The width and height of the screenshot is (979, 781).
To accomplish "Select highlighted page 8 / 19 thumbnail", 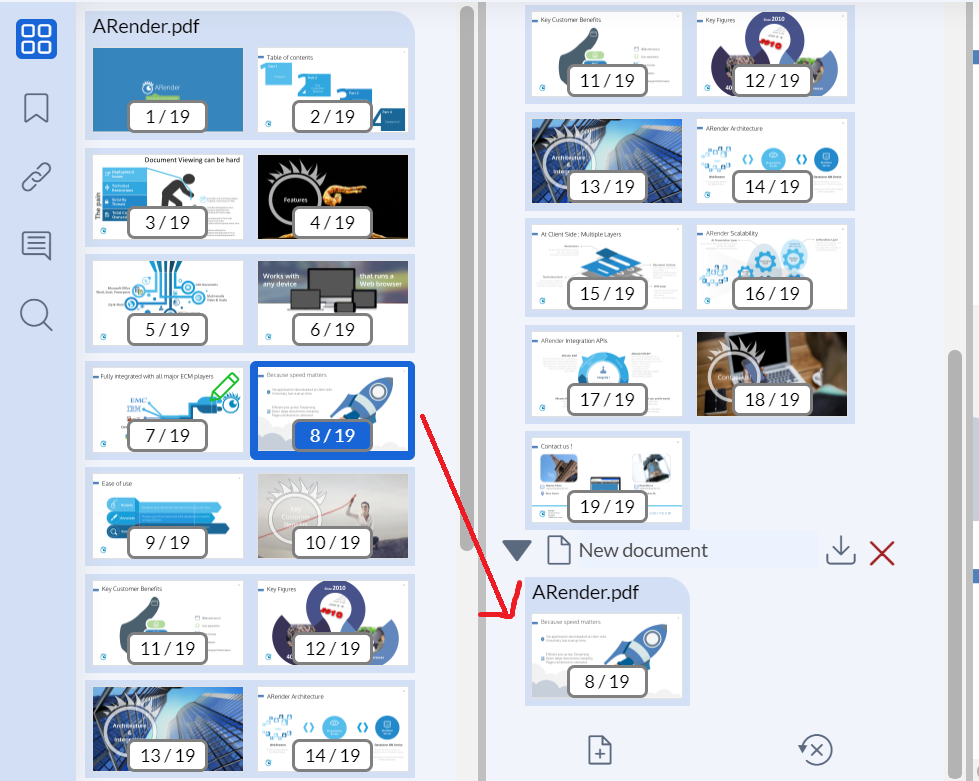I will pos(332,410).
